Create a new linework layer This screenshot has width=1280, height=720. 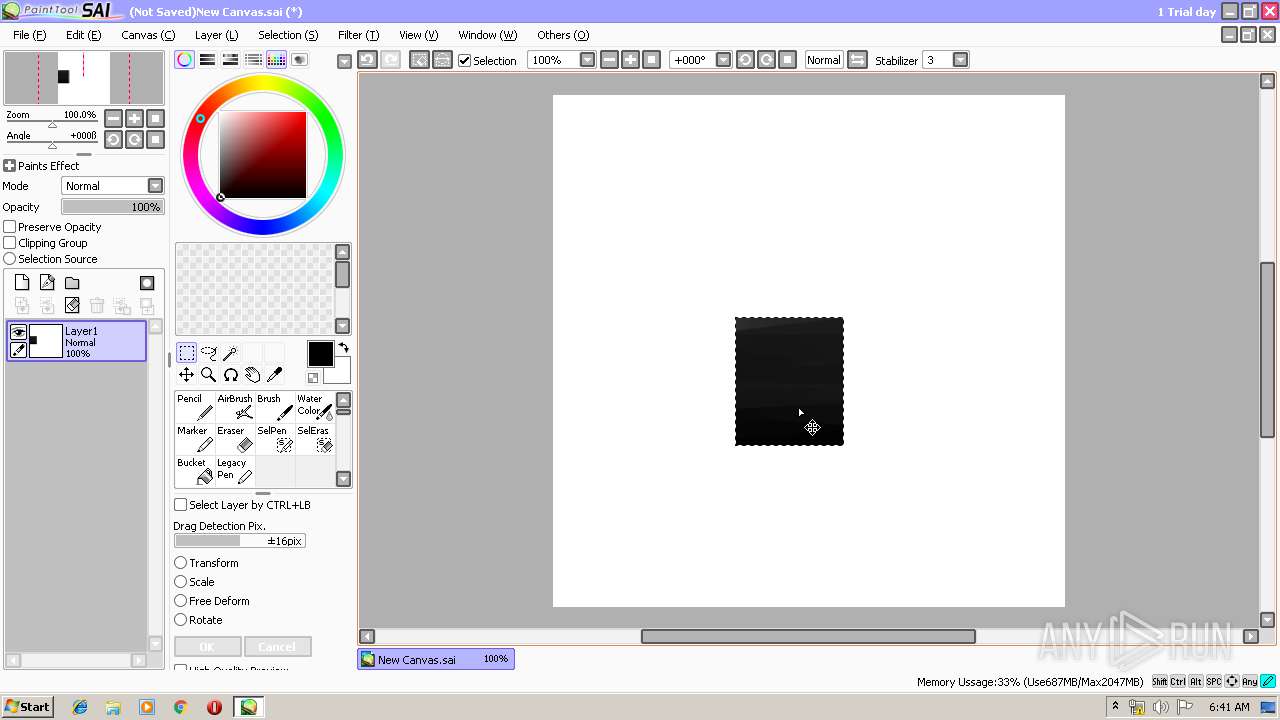coord(47,283)
